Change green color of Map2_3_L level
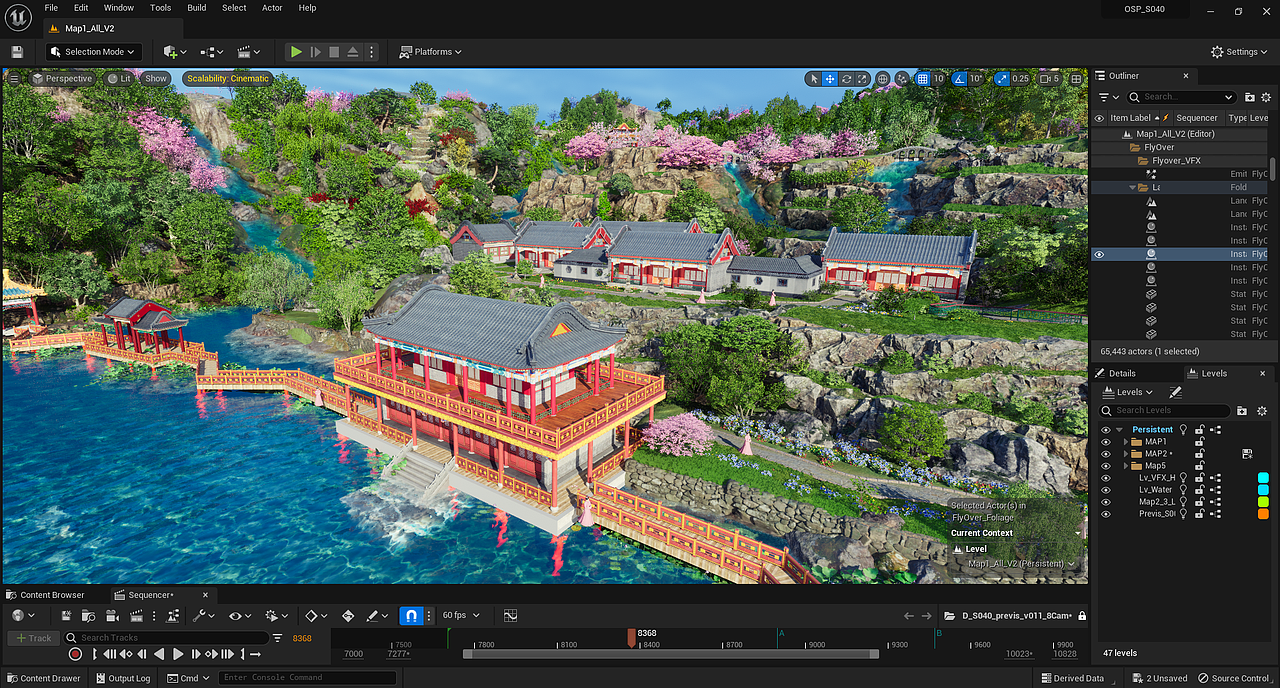This screenshot has width=1280, height=688. point(1263,502)
